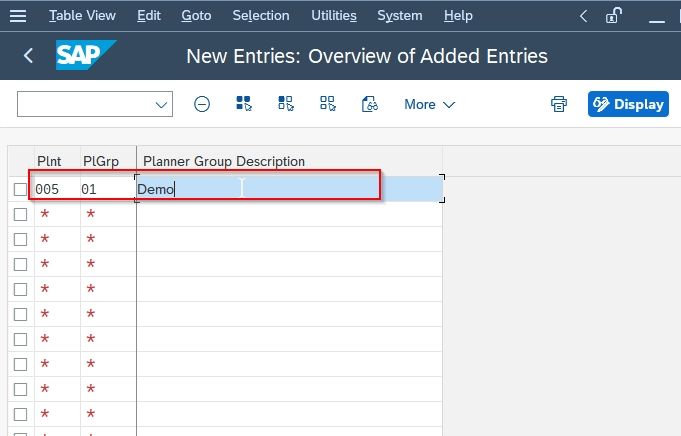Tick the checkbox in the third table row
The height and width of the screenshot is (436, 681).
(x=20, y=239)
